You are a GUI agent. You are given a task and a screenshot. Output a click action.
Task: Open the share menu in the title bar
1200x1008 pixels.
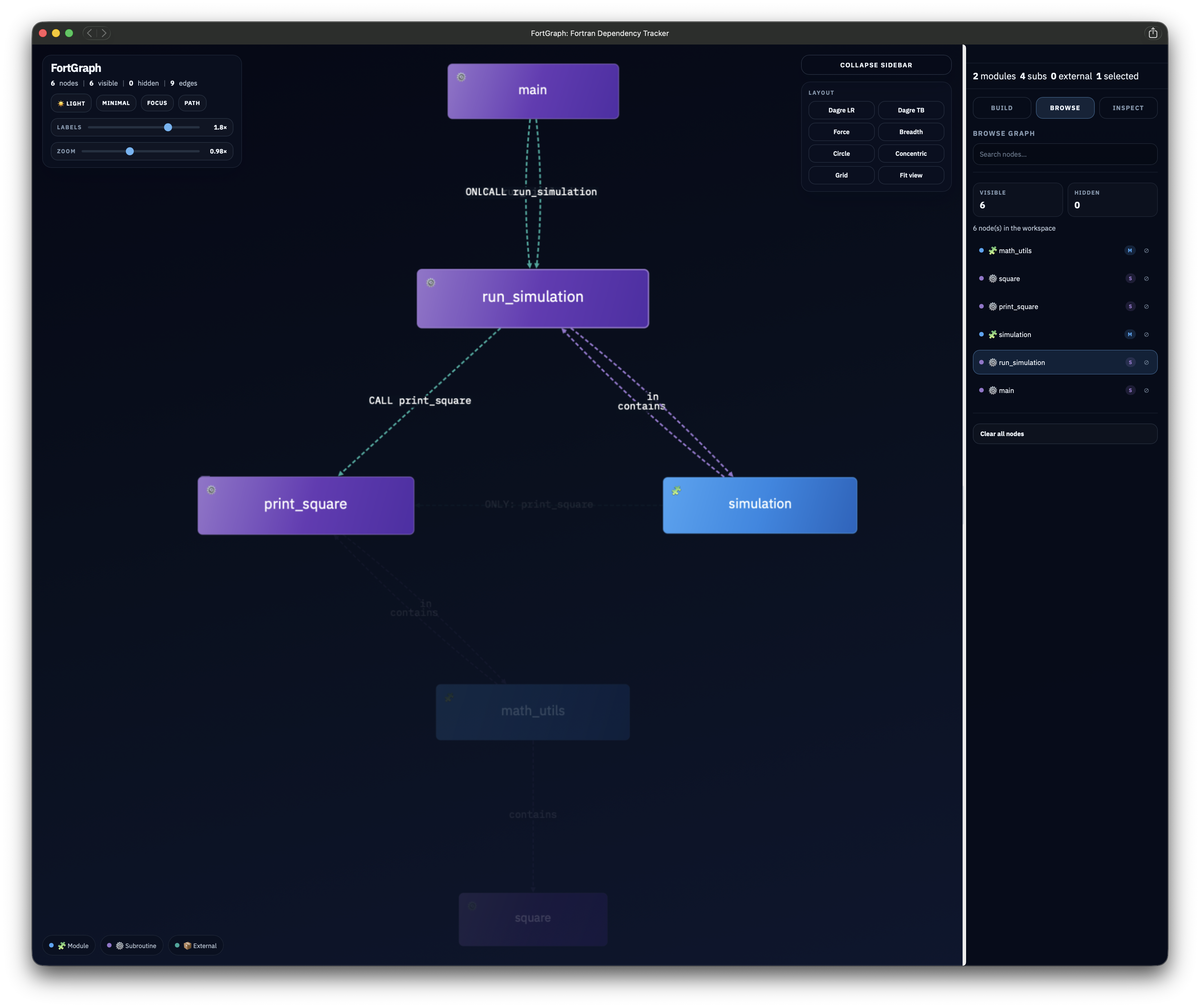[1153, 33]
